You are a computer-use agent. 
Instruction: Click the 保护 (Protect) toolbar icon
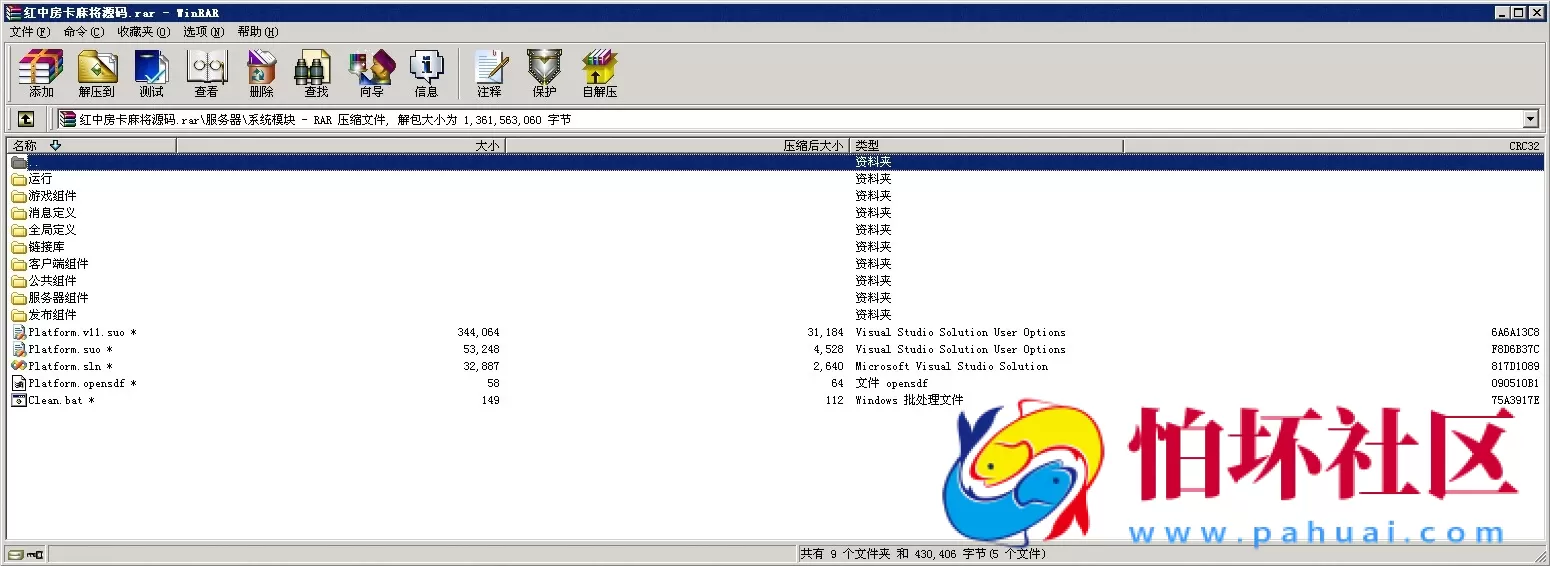pyautogui.click(x=544, y=73)
